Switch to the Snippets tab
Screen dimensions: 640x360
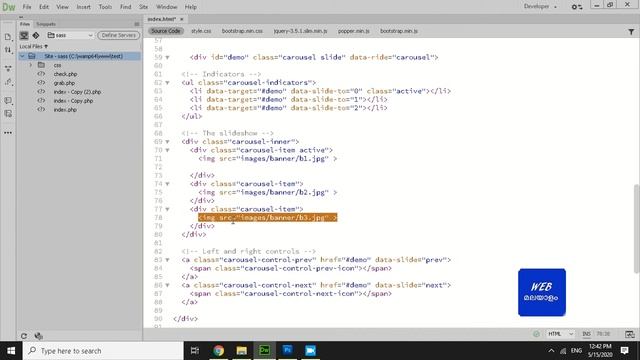tap(46, 24)
